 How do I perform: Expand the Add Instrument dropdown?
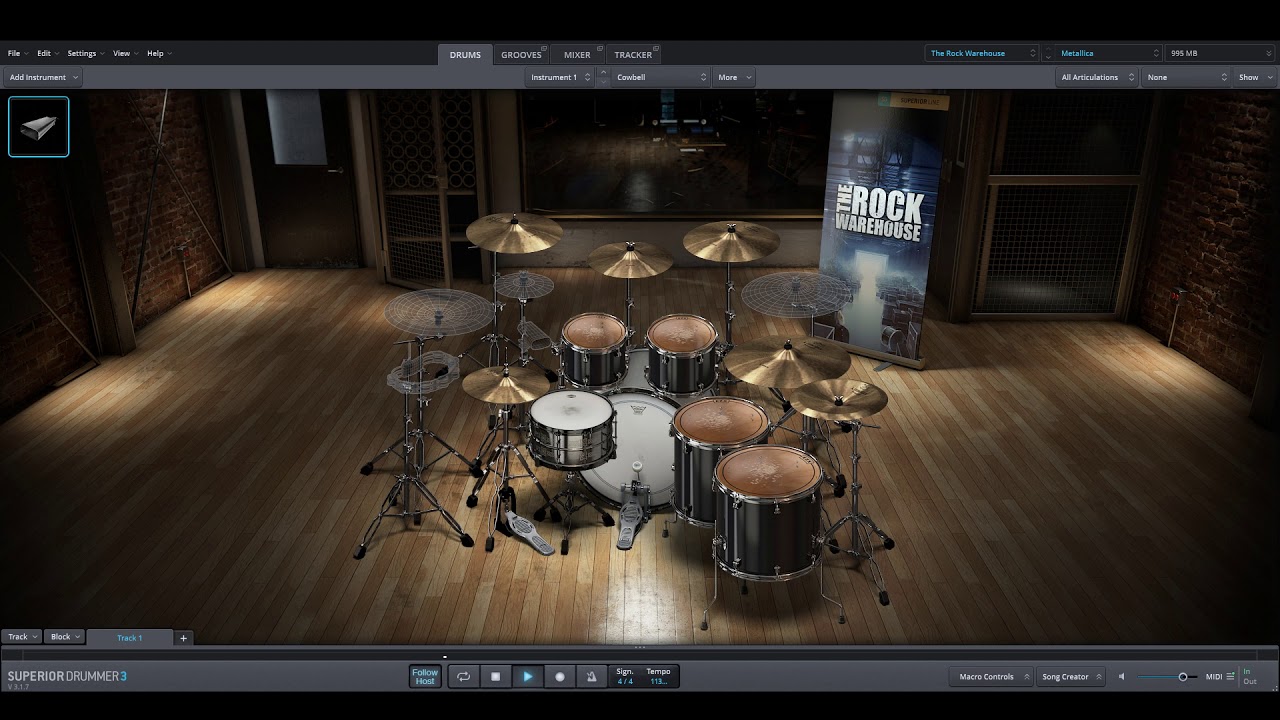click(43, 77)
